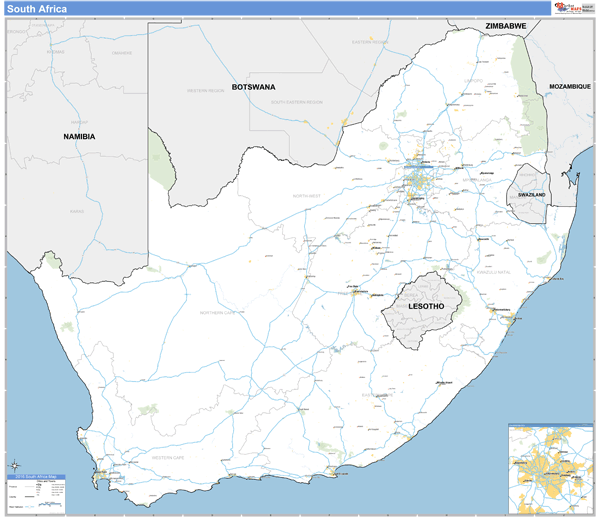Click the KWAZULU NATAL province label
This screenshot has height=517, width=600.
[494, 272]
